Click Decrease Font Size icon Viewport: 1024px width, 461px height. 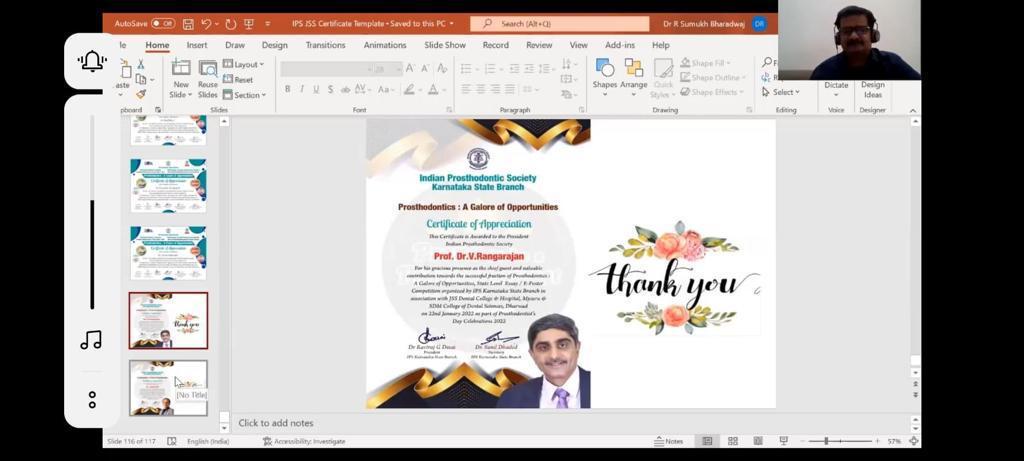tap(425, 69)
